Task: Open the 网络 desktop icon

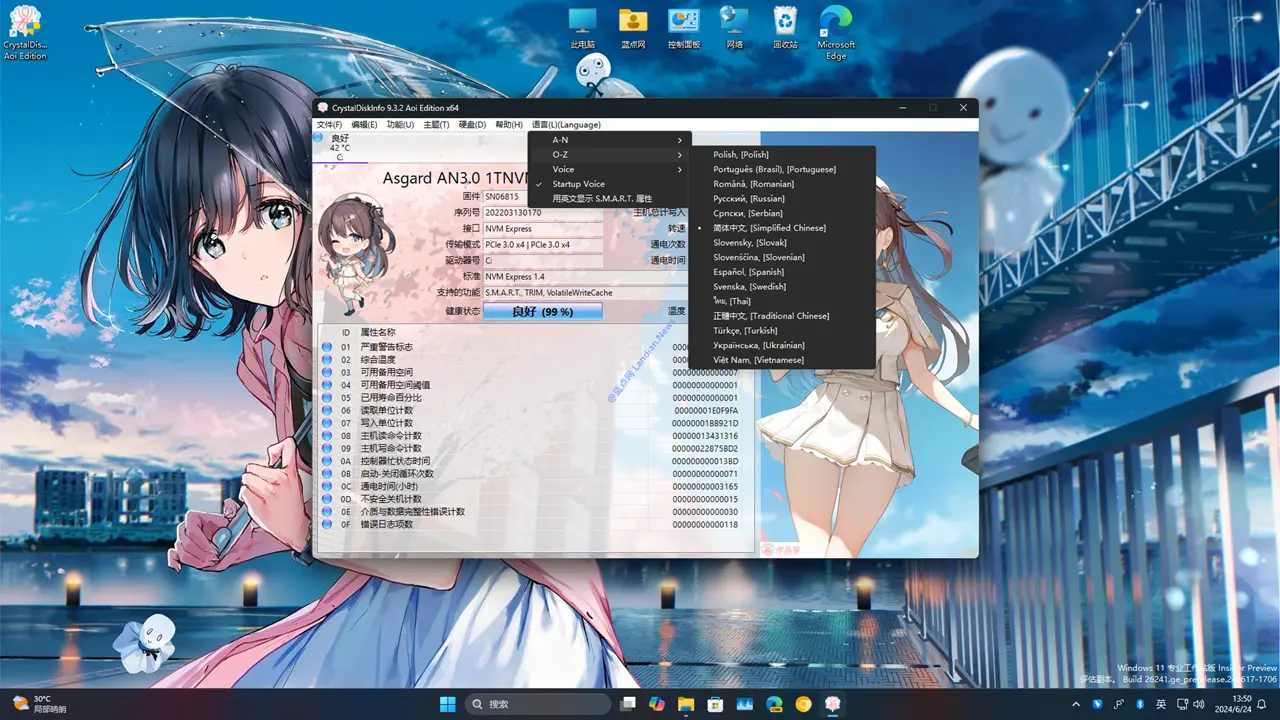Action: tap(735, 28)
